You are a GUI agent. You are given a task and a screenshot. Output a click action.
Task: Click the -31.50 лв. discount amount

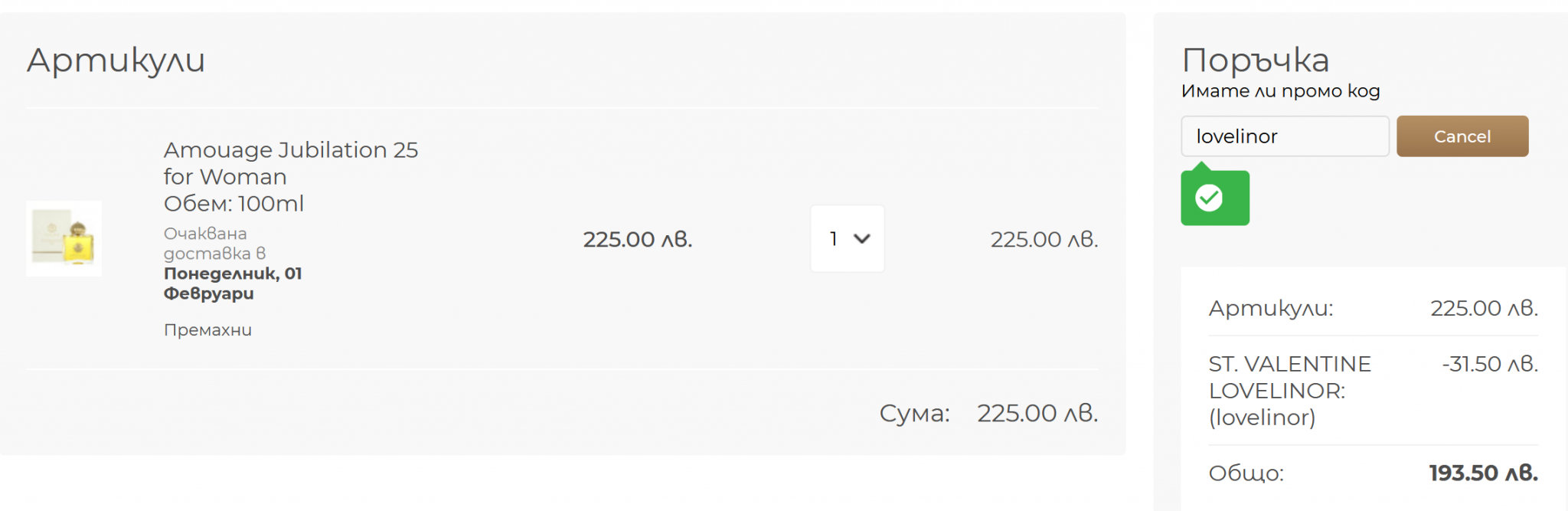tap(1489, 364)
